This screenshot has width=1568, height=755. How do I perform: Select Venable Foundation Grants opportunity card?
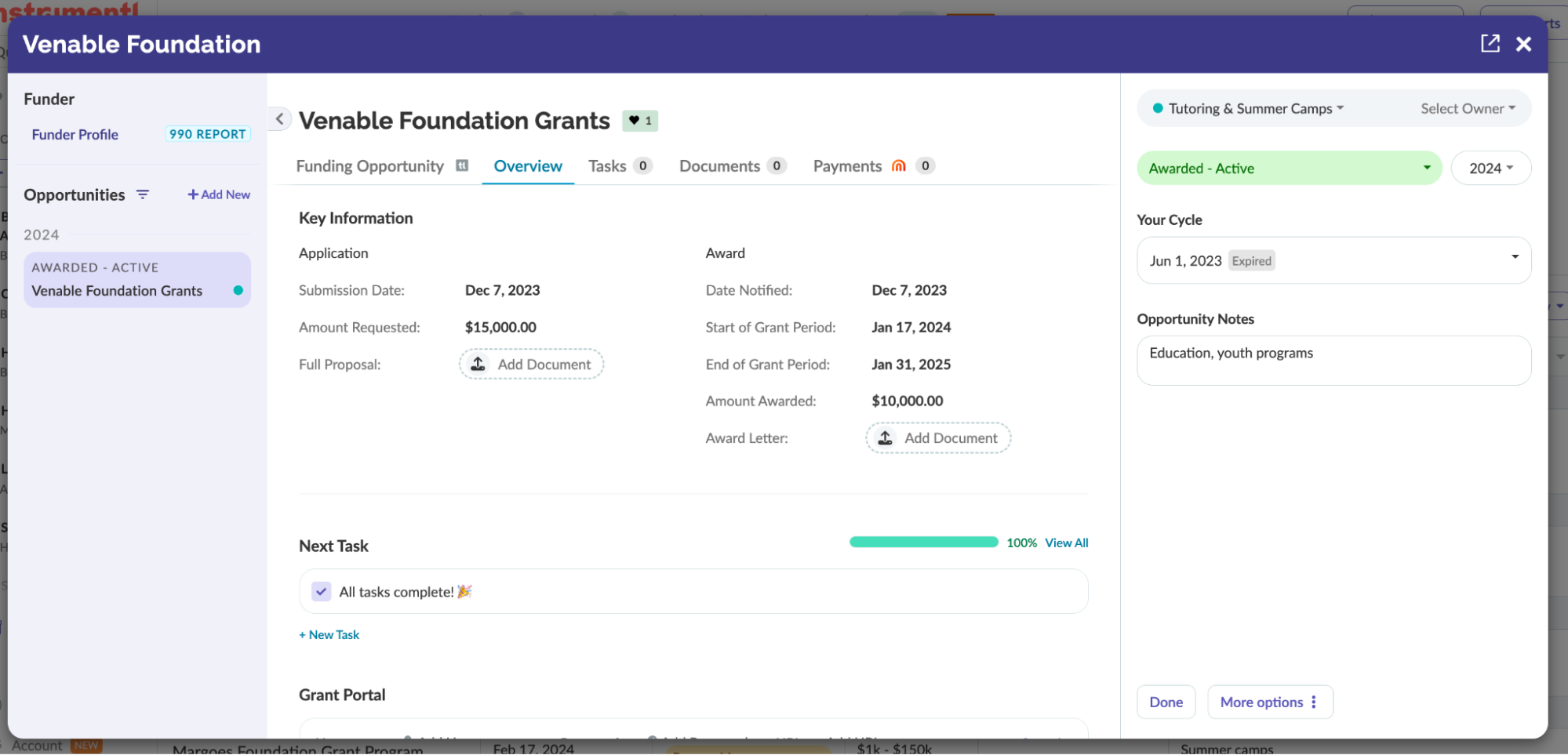[137, 279]
